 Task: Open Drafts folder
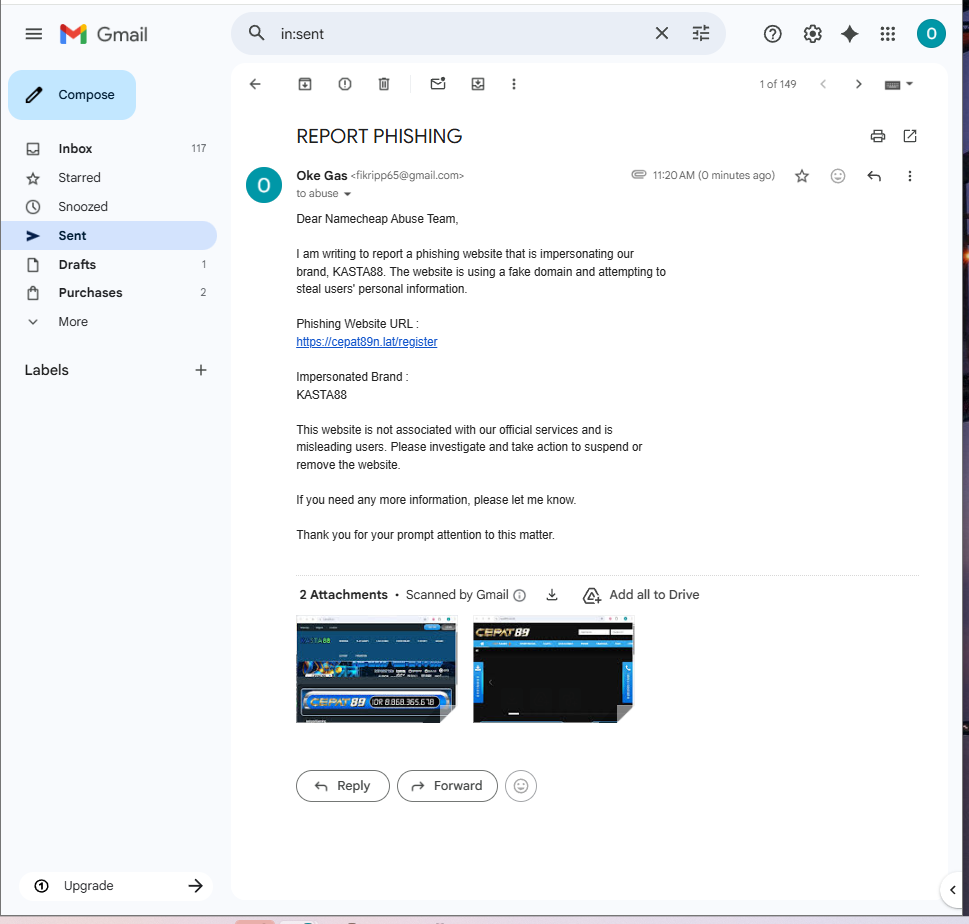tap(109, 265)
